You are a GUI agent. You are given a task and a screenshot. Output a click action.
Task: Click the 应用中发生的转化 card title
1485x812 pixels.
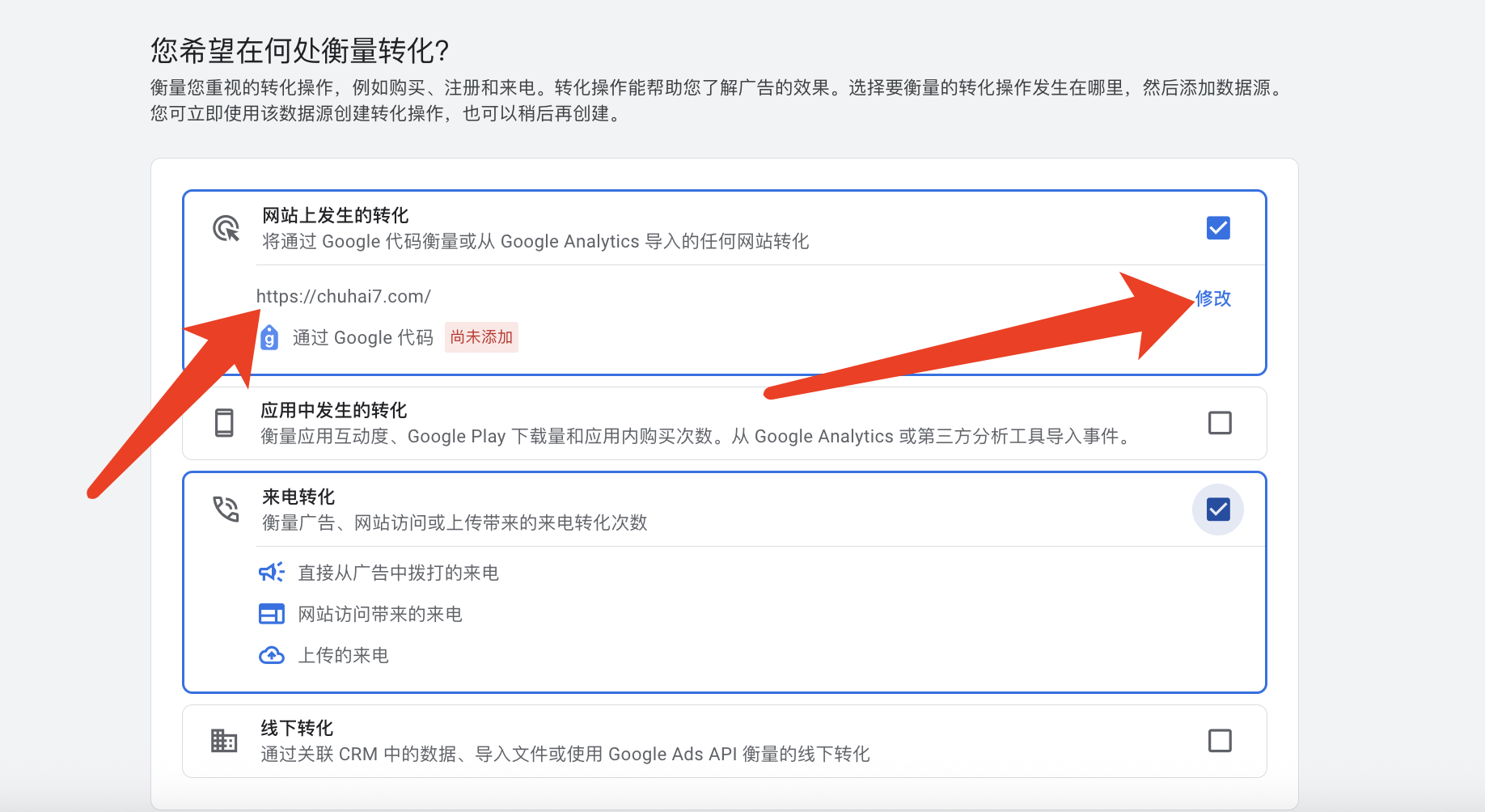[x=333, y=410]
